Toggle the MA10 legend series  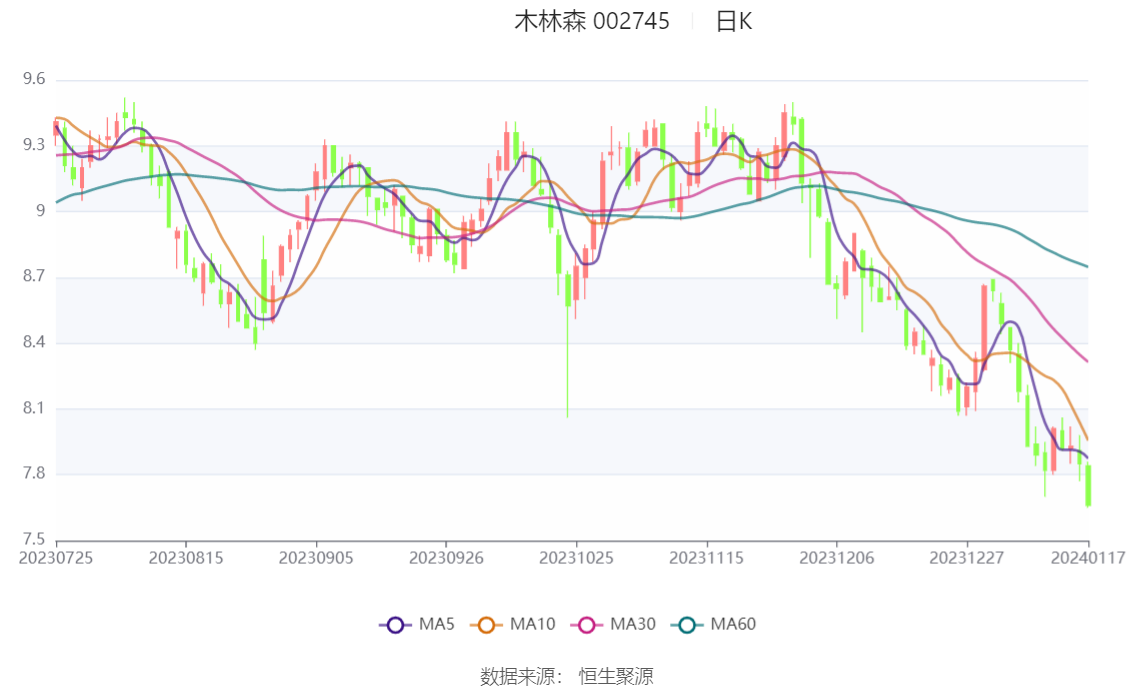513,624
